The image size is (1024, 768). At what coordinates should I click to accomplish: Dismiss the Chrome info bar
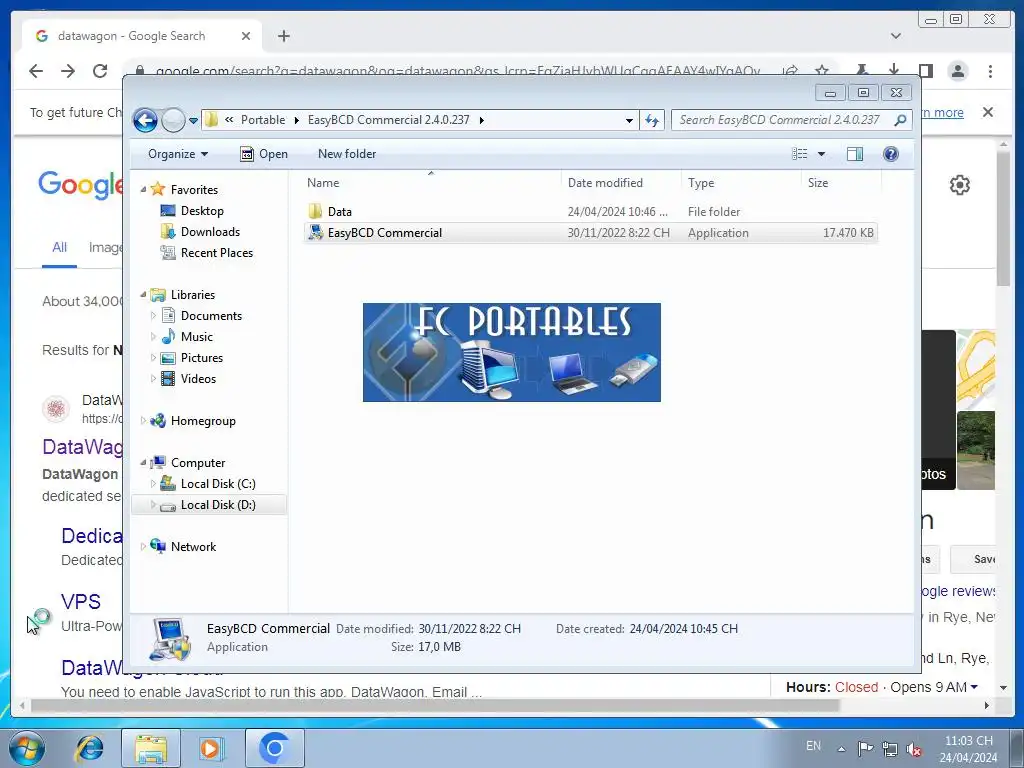click(988, 112)
